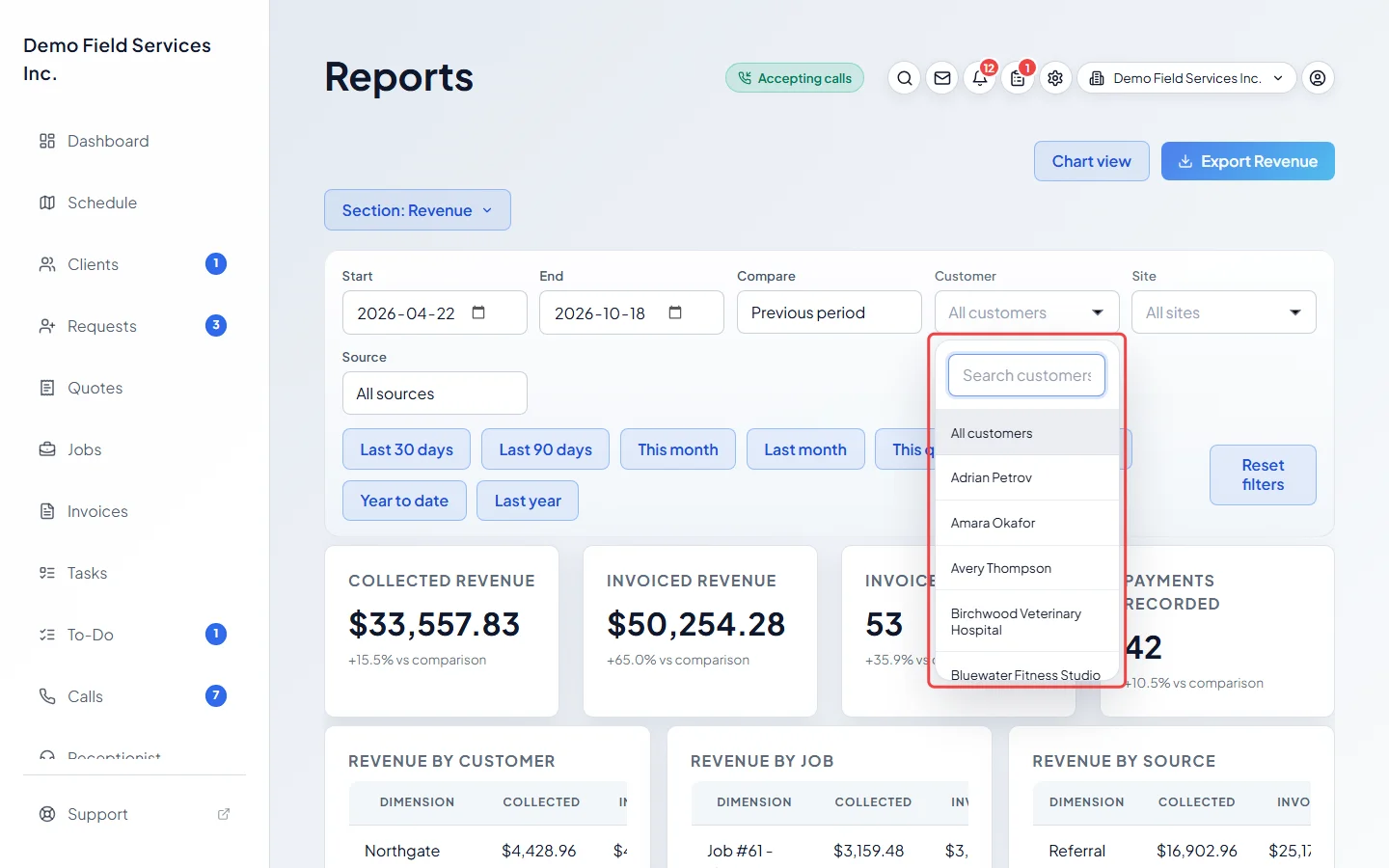Click the Requests badge showing 3
This screenshot has width=1389, height=868.
216,325
